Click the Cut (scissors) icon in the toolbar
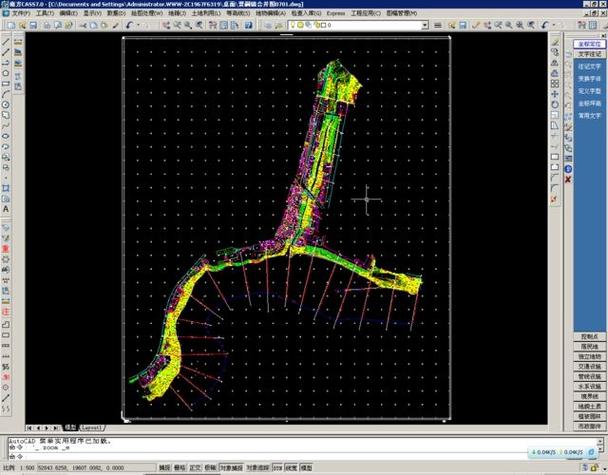Screen dimensions: 608x475 coord(83,25)
